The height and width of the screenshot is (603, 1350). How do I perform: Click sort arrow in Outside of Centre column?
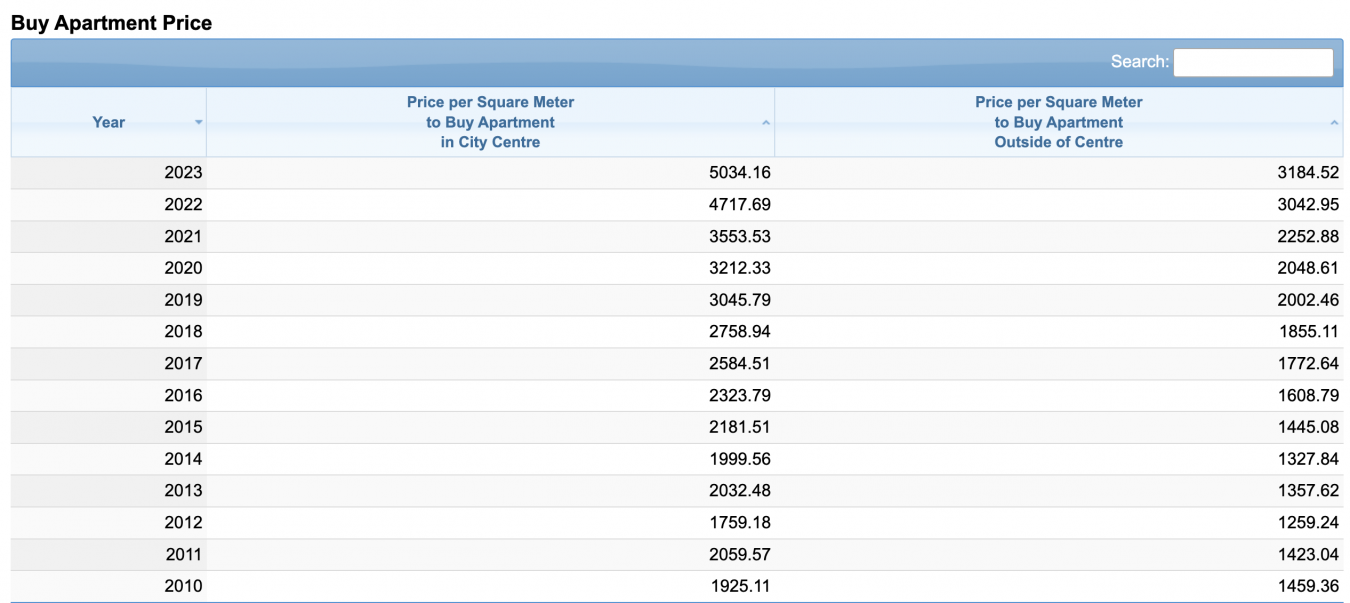[x=1334, y=122]
